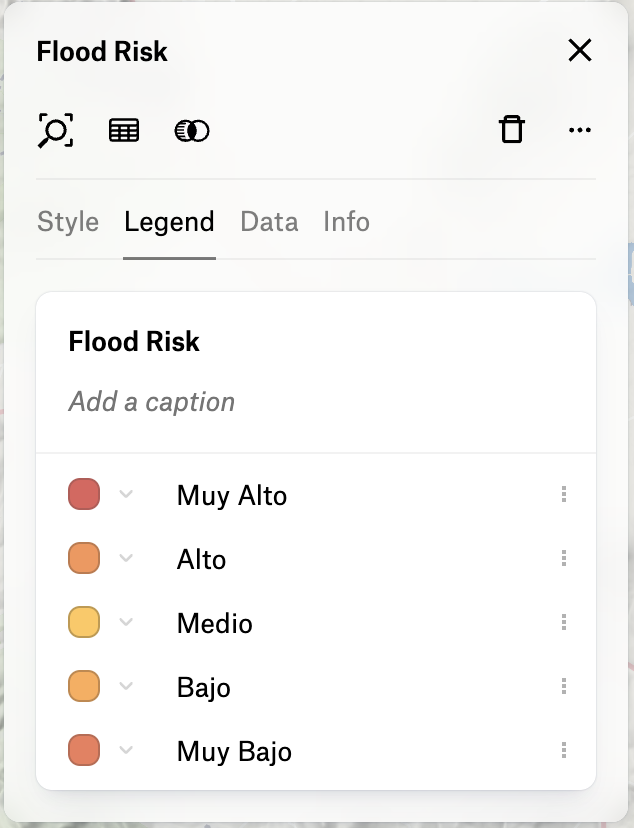Expand the chevron next to Medio swatch
Screen dimensions: 634x828
[x=126, y=622]
